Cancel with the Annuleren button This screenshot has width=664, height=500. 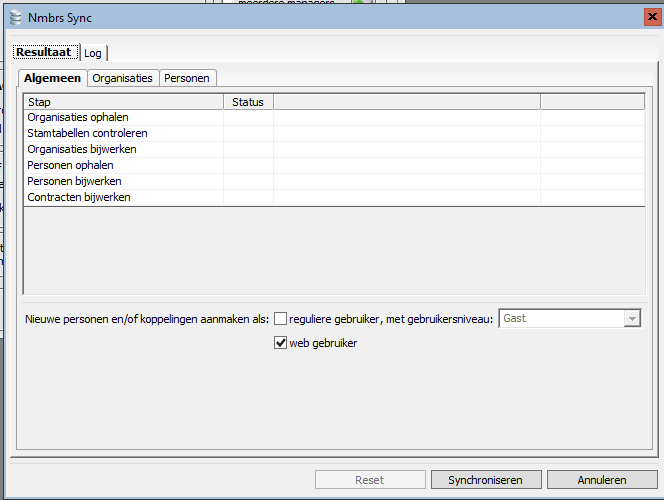[x=602, y=480]
